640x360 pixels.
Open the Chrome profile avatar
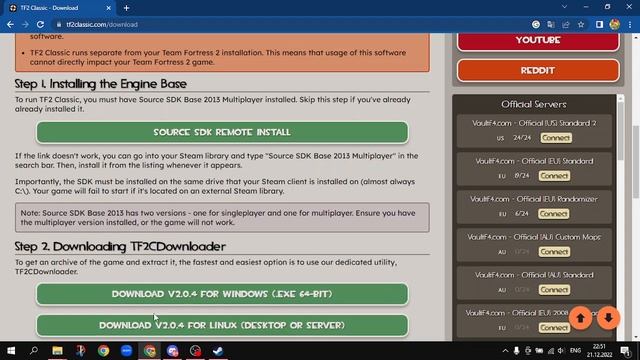pyautogui.click(x=615, y=24)
